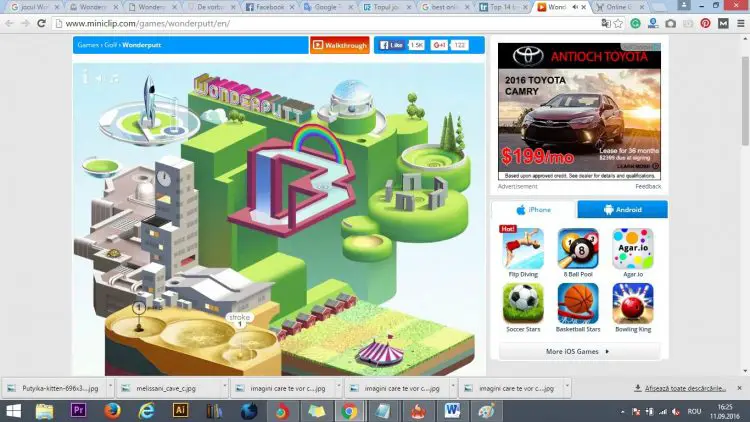Switch to the Android games tab
Screen dimensions: 750x422
coord(622,210)
